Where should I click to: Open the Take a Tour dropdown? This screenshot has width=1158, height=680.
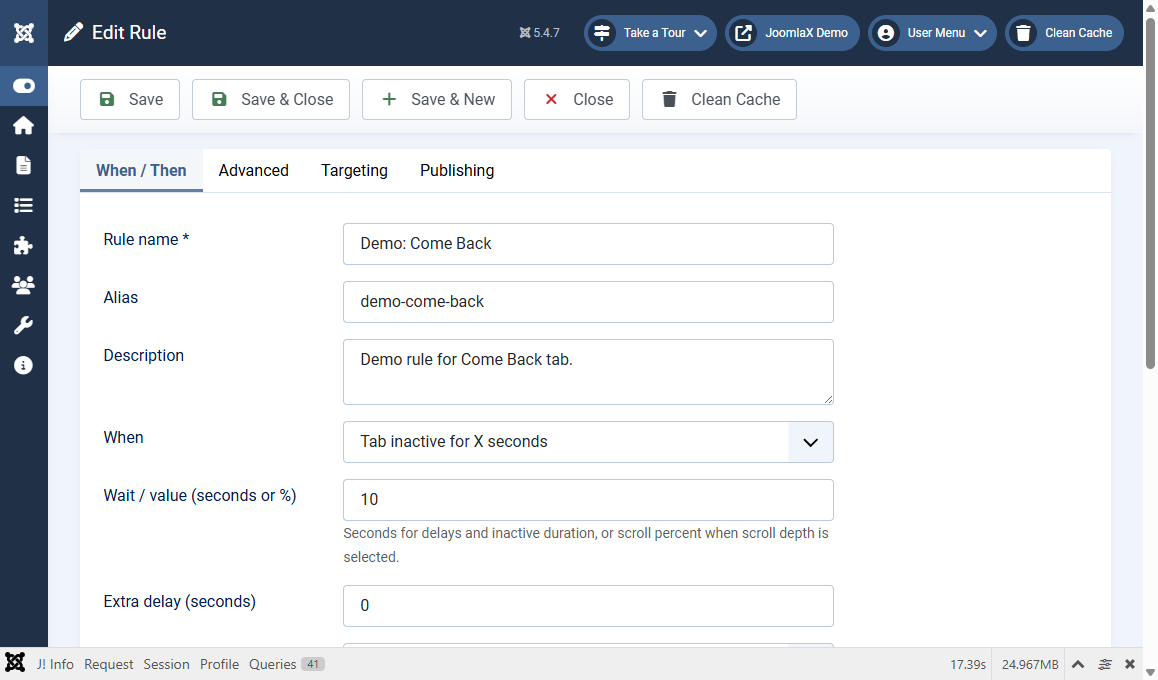650,32
